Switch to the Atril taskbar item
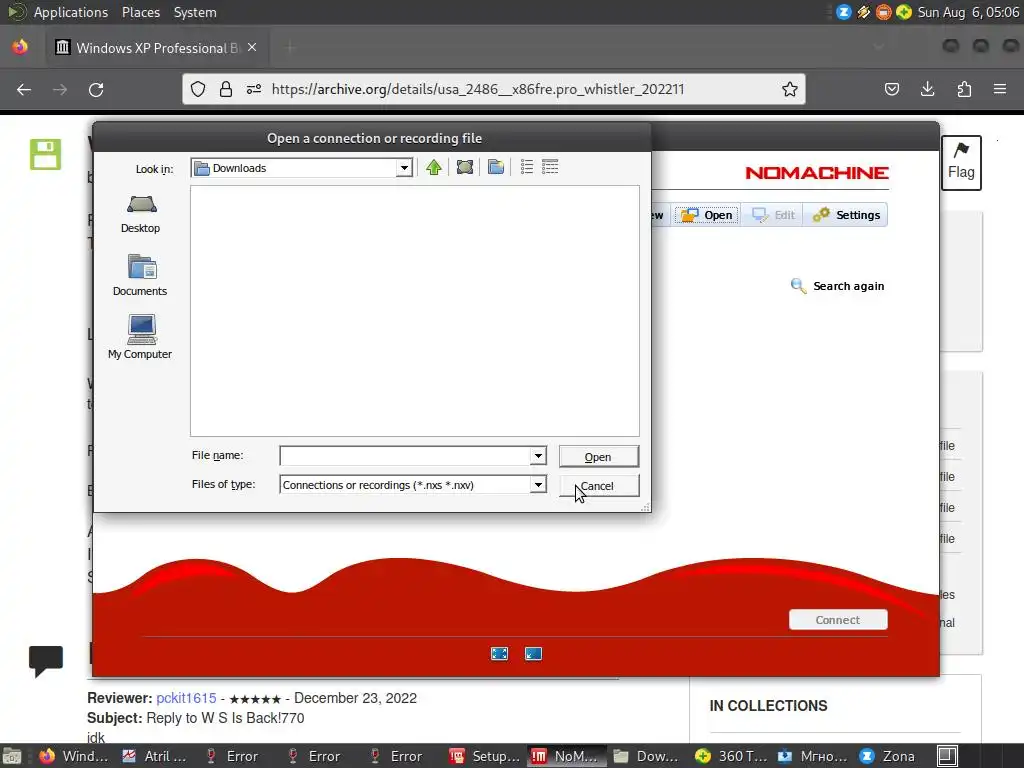Viewport: 1024px width, 768px height. tap(155, 756)
